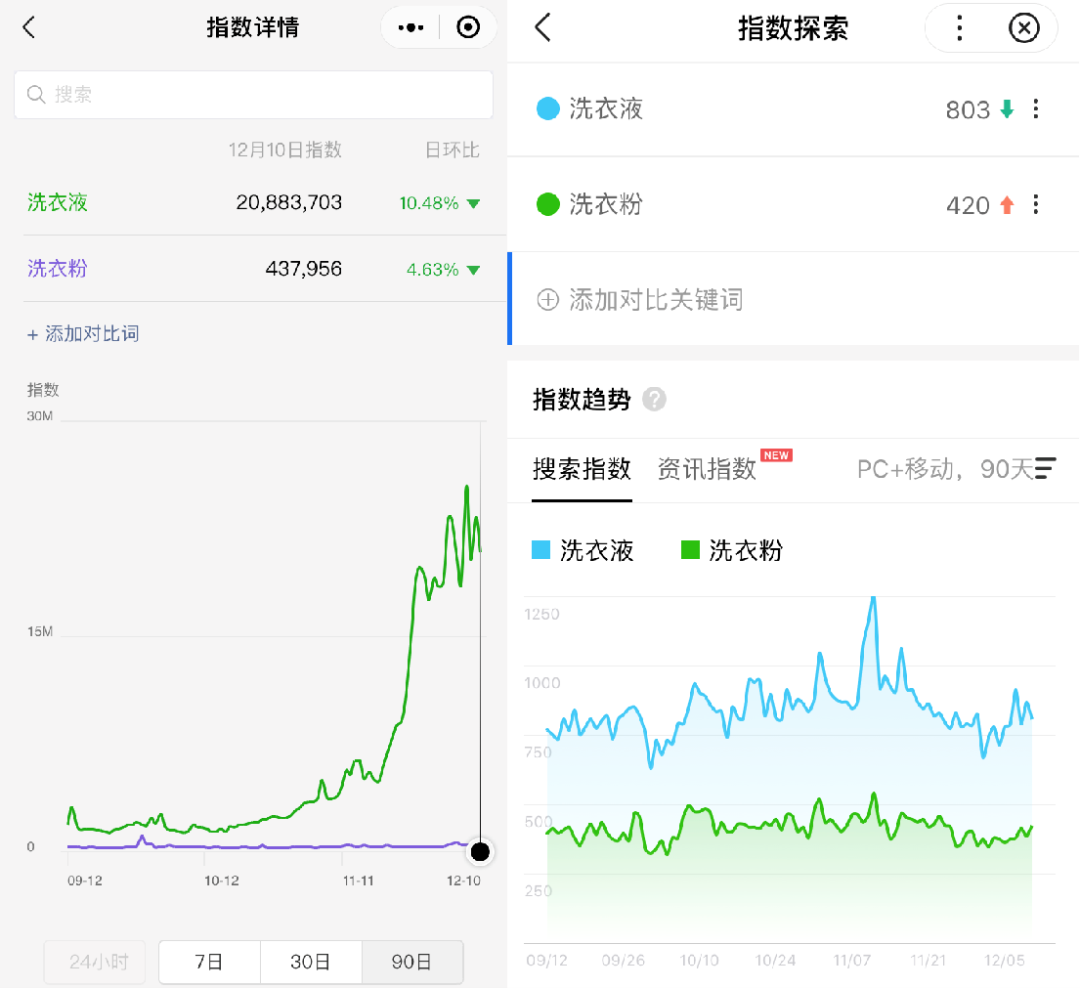
Task: Open options menu for 洗衣粉 keyword row
Action: pyautogui.click(x=1036, y=205)
